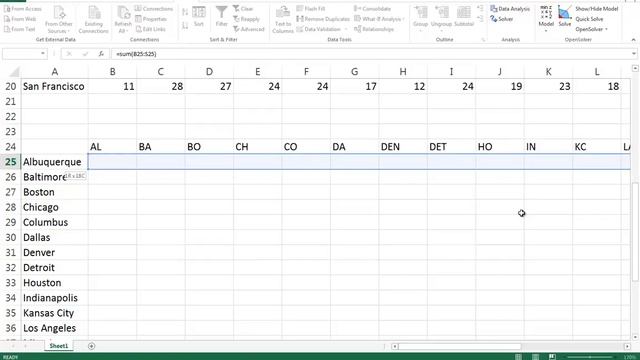
Task: Click Relationships button
Action: (374, 29)
